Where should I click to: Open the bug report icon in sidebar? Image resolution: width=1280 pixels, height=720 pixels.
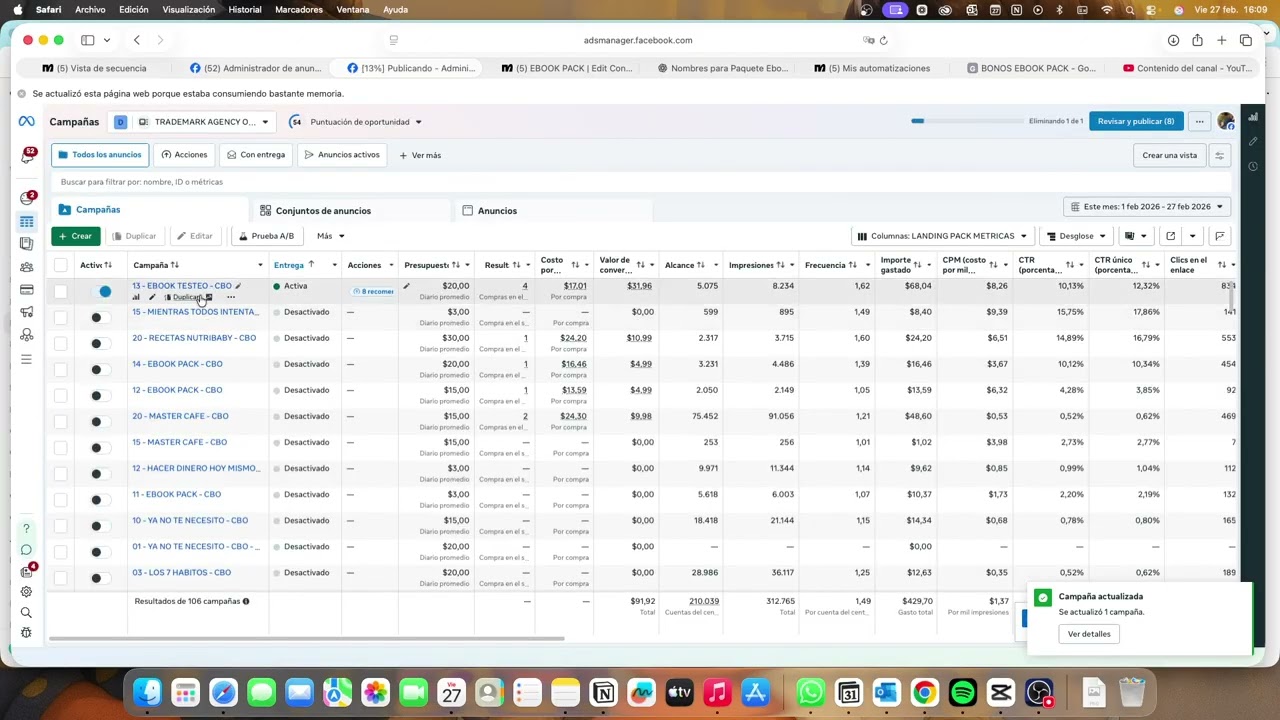[27, 633]
